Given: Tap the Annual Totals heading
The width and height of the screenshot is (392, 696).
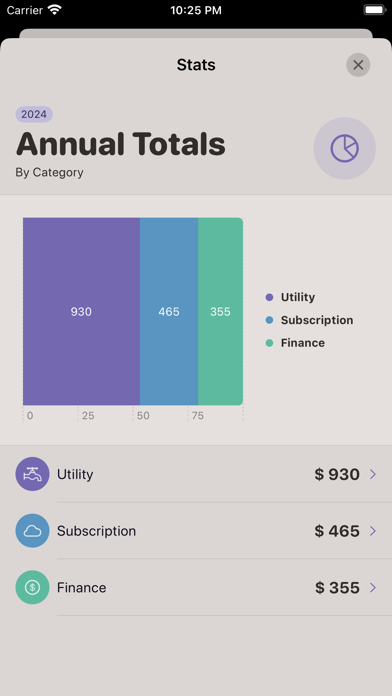Looking at the screenshot, I should (121, 144).
